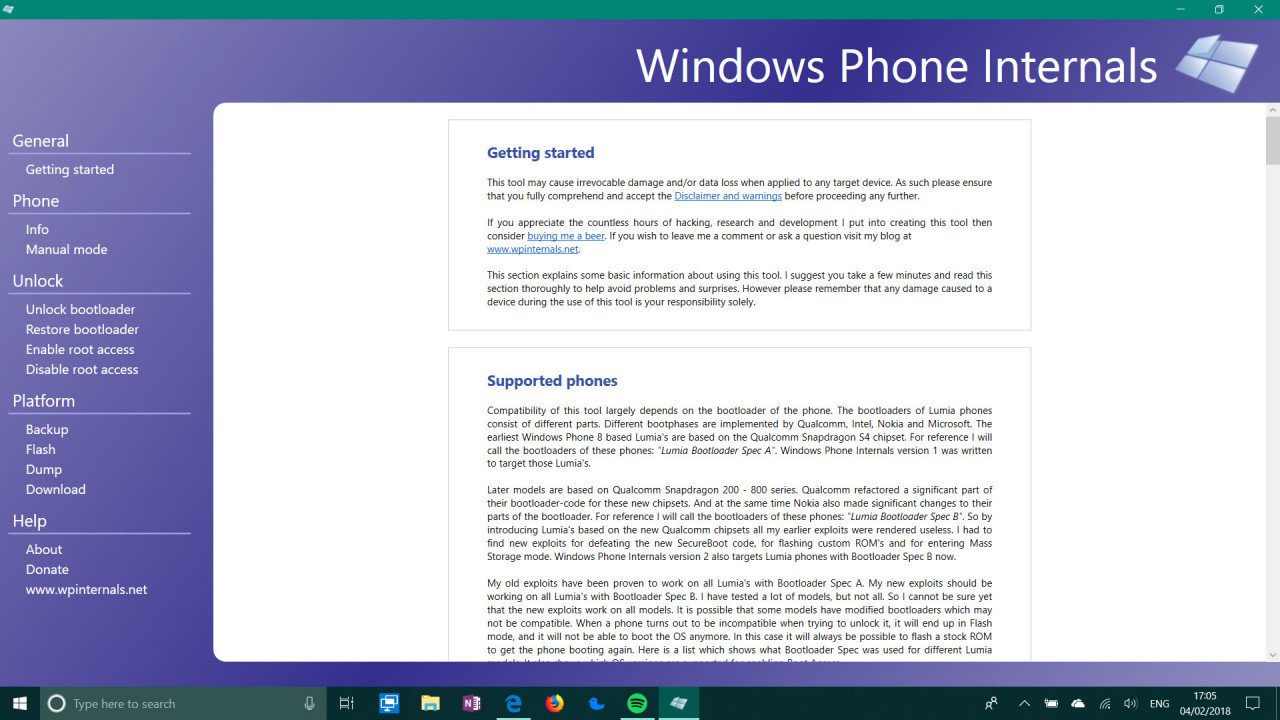Show hidden system tray icons
This screenshot has width=1280, height=720.
pos(1024,703)
